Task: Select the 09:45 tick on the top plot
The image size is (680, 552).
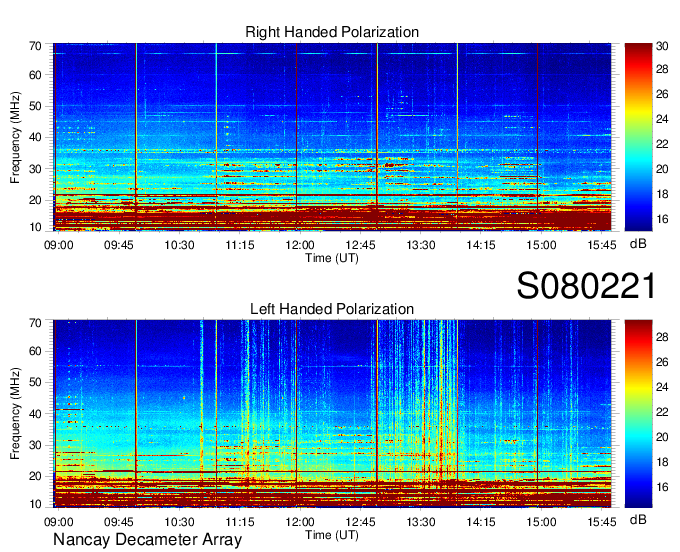Action: (118, 245)
